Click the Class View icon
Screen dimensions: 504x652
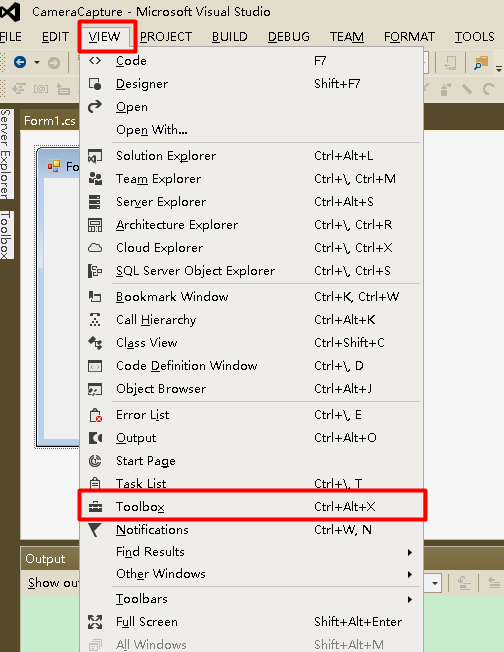95,343
